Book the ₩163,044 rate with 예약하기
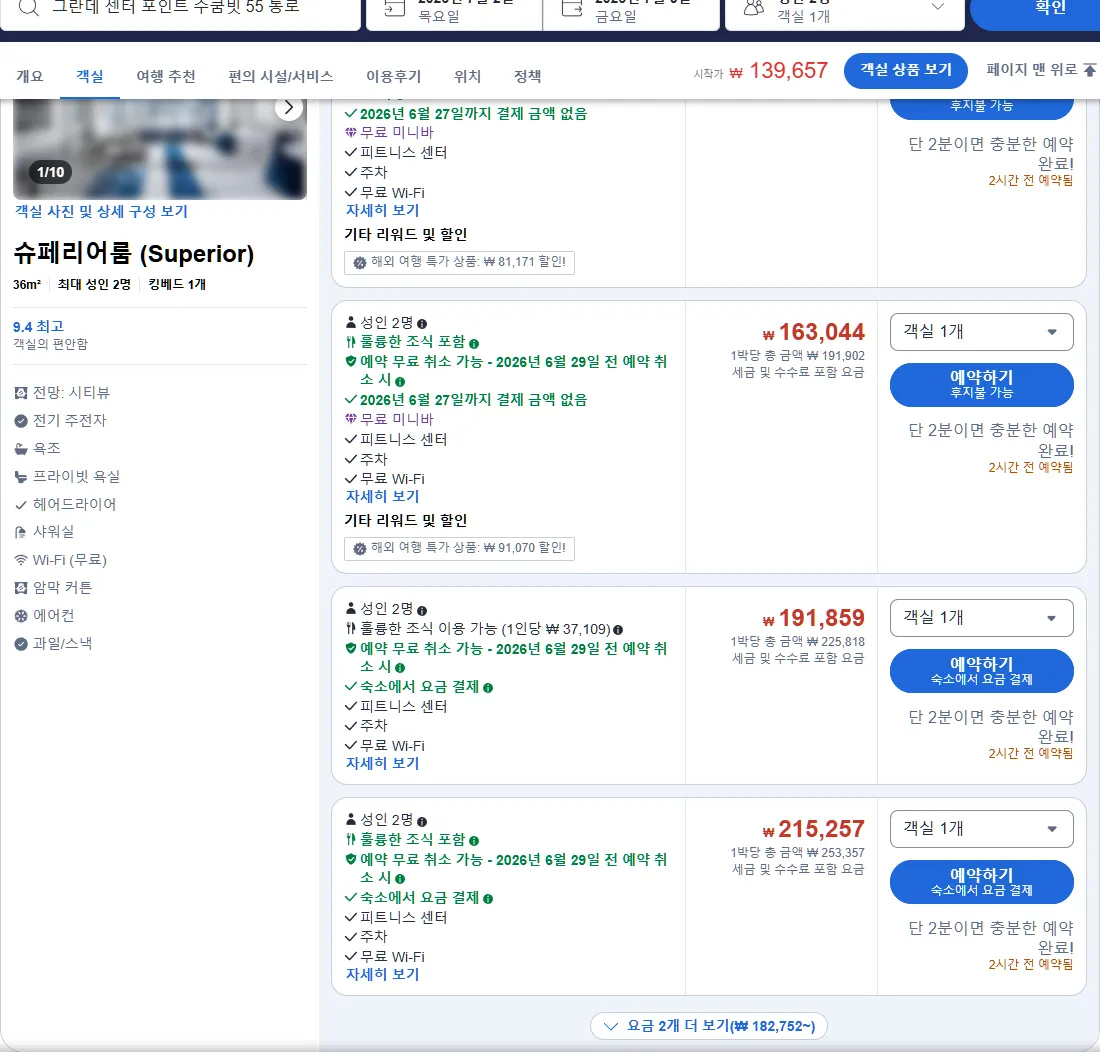 click(x=981, y=385)
